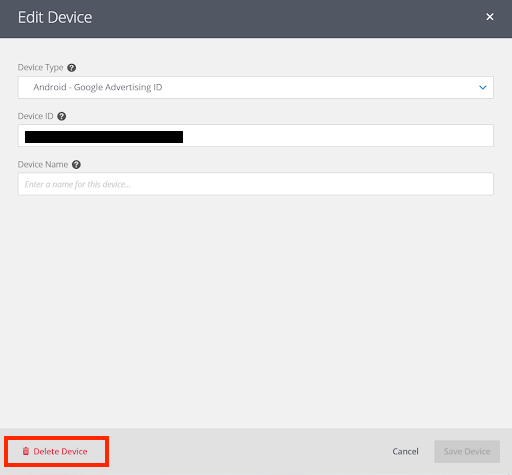The image size is (512, 475).
Task: Focus the Device Name input field
Action: point(256,184)
